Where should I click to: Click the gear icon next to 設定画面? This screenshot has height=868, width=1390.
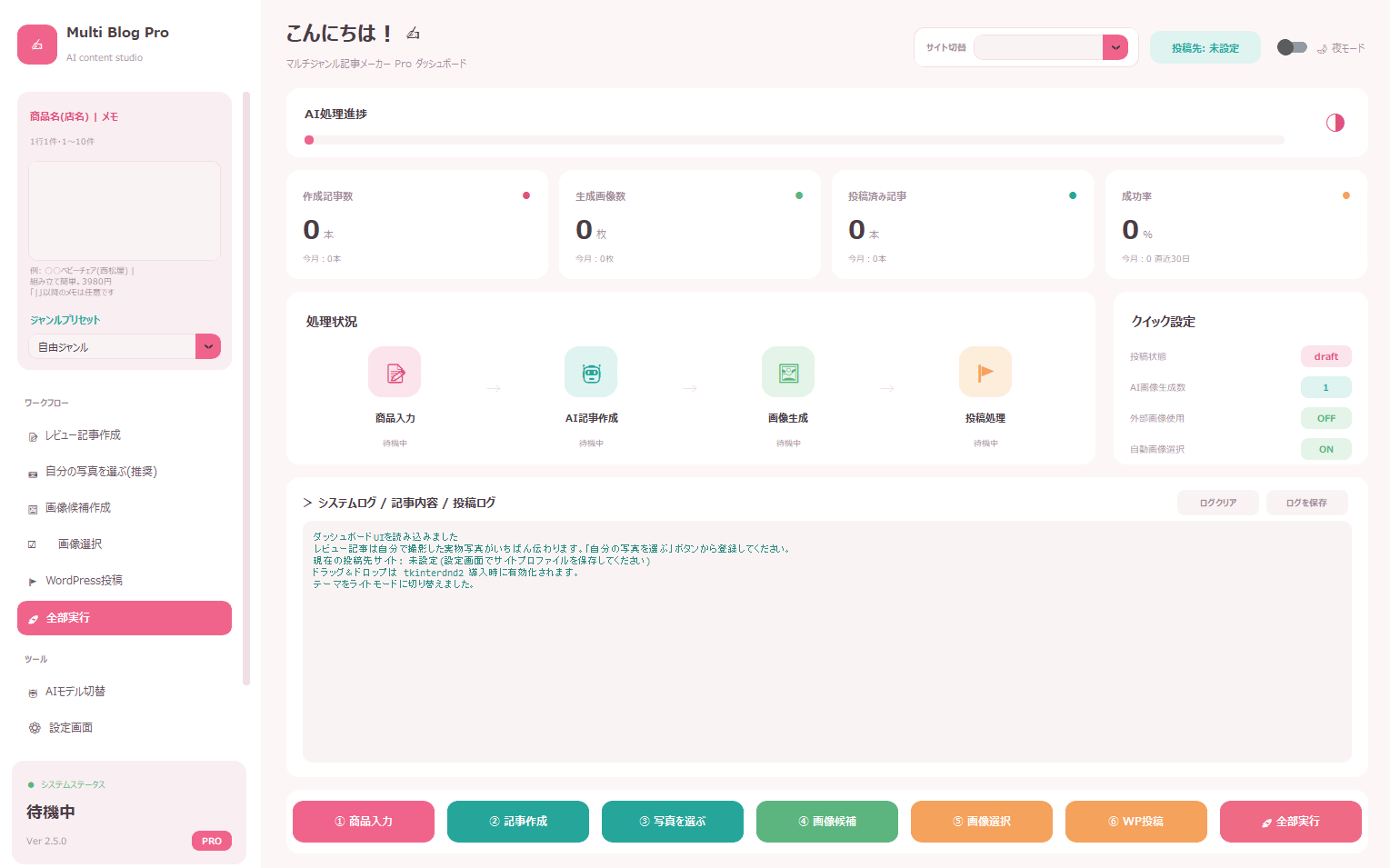tap(35, 728)
